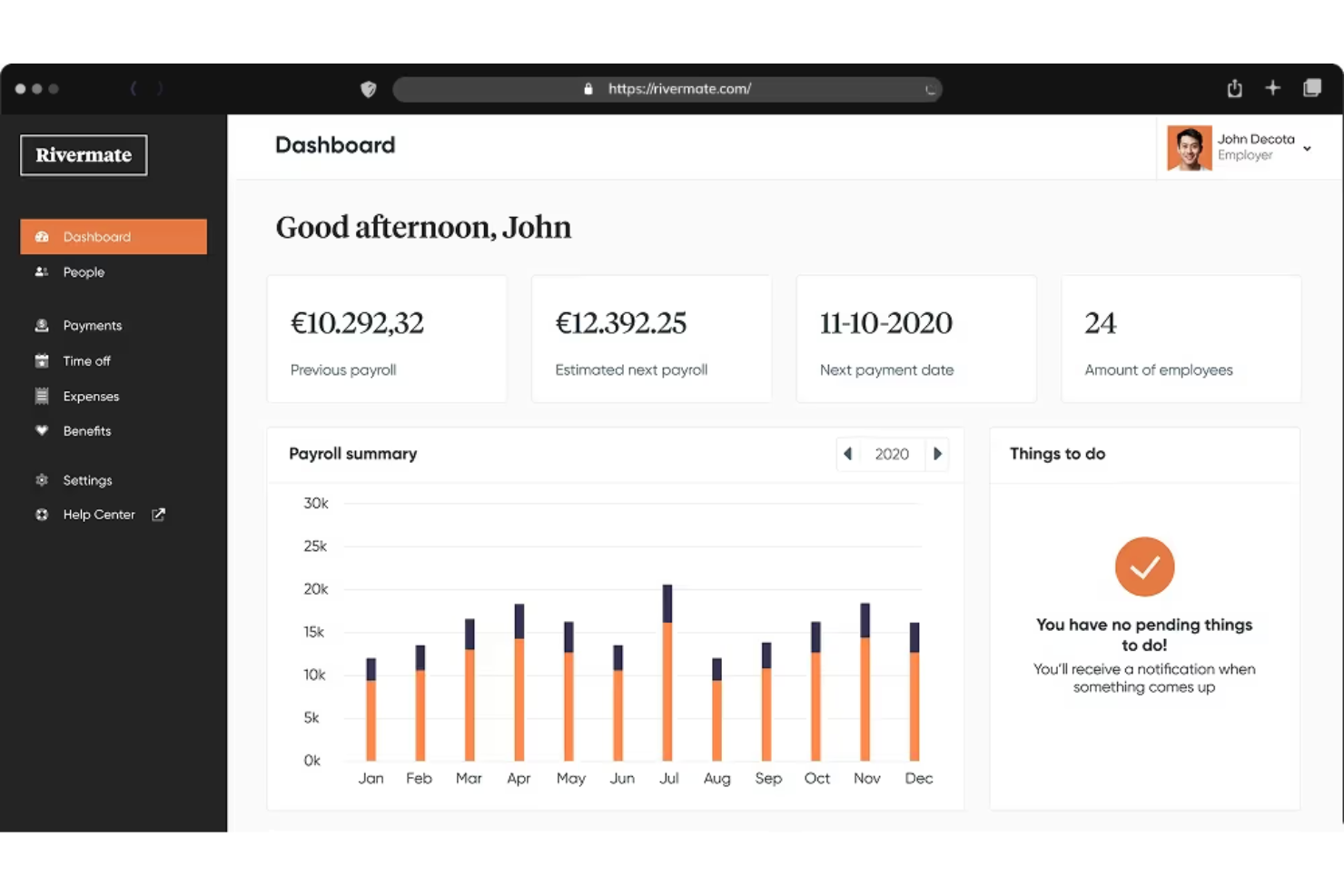Open the Help Center link
This screenshot has height=896, width=1344.
(x=98, y=514)
